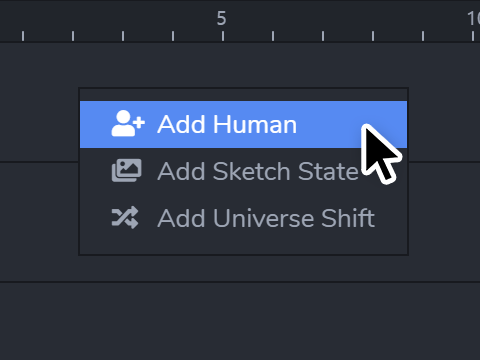Click the ruler tick just after 5
This screenshot has width=480, height=360.
273,36
